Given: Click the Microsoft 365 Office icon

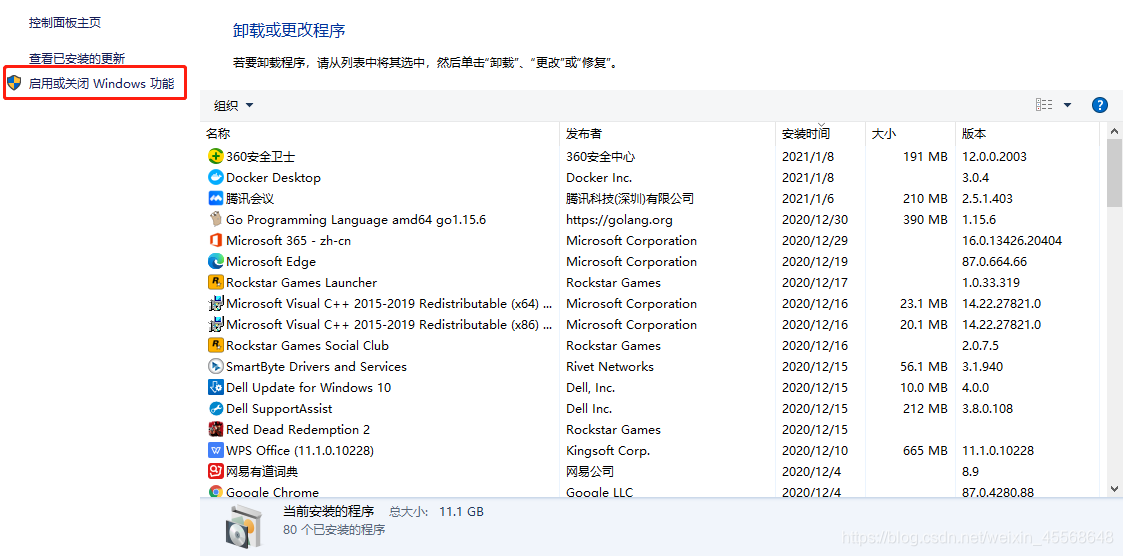Looking at the screenshot, I should click(x=216, y=240).
